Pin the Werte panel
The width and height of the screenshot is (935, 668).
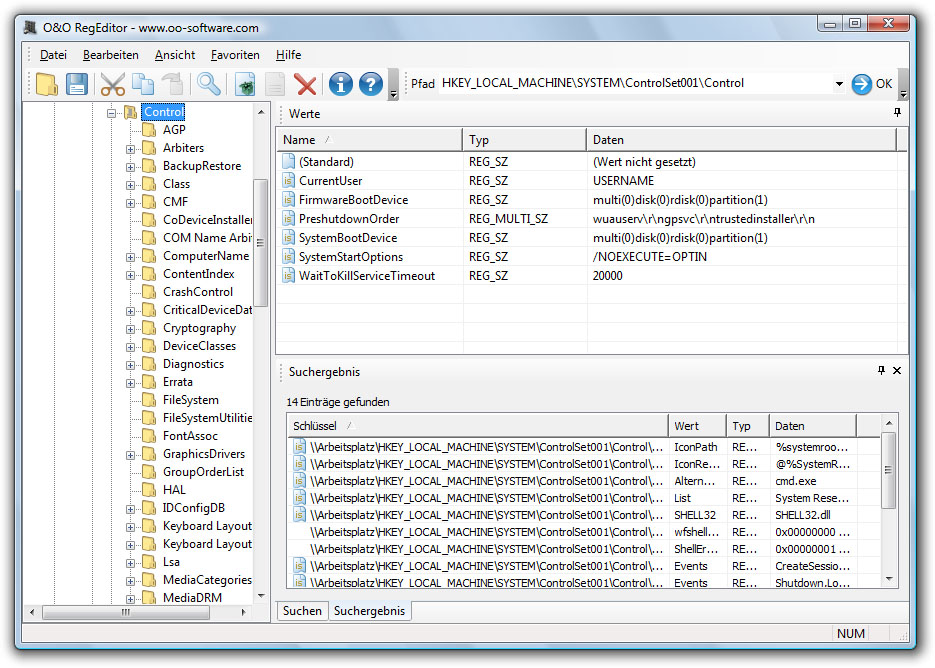pos(897,113)
